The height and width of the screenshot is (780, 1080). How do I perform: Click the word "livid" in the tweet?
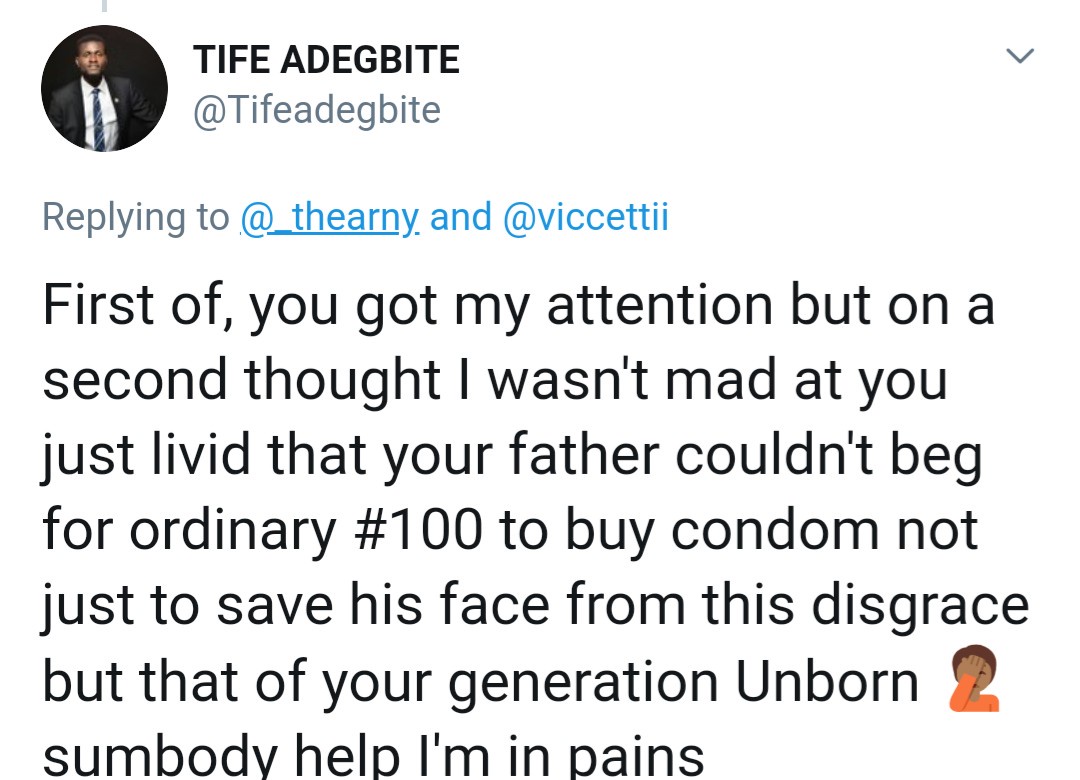click(x=187, y=456)
